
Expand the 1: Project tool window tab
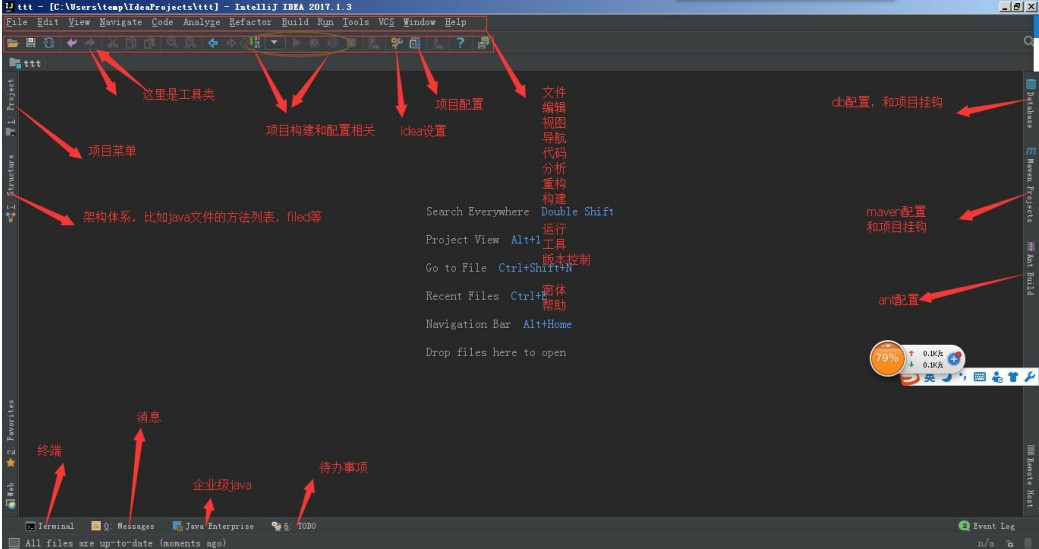click(x=11, y=106)
